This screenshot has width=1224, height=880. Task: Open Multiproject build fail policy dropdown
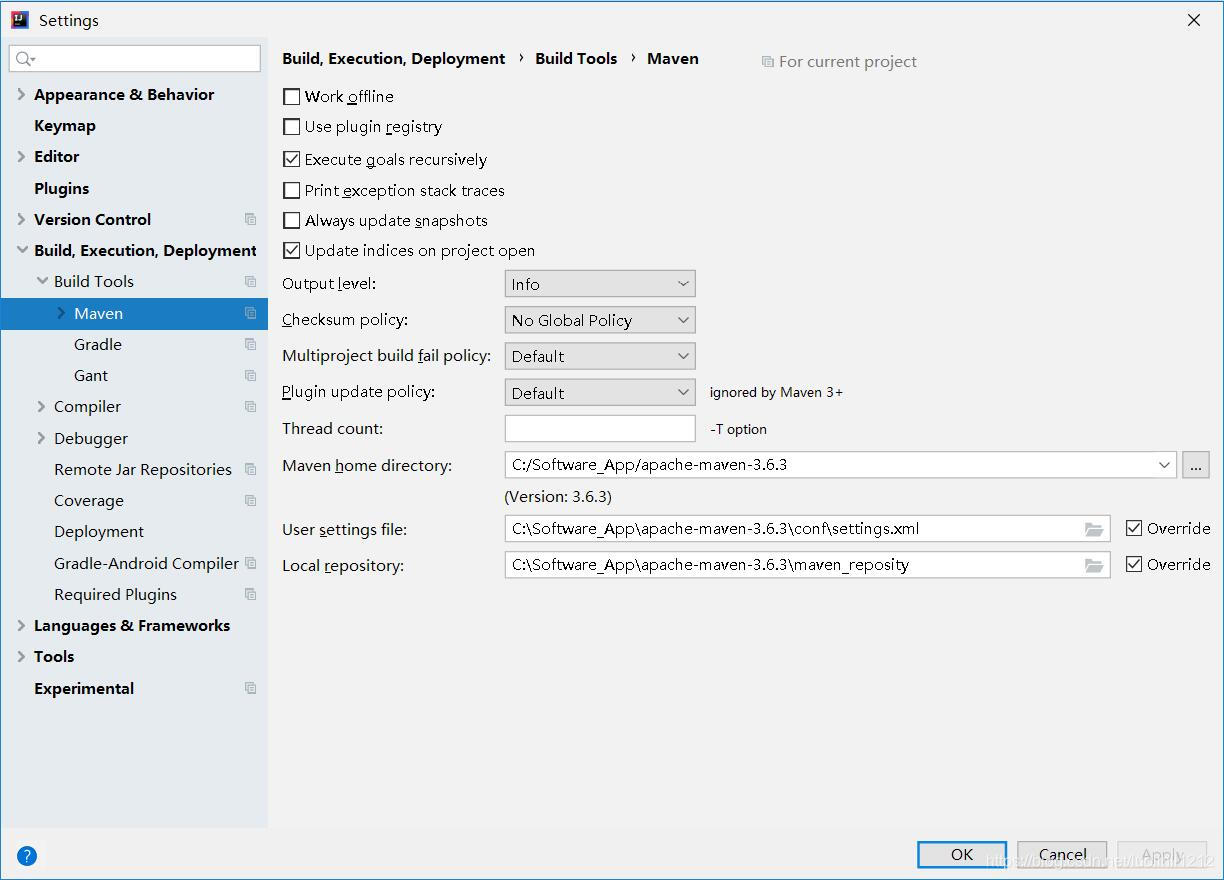pos(600,356)
